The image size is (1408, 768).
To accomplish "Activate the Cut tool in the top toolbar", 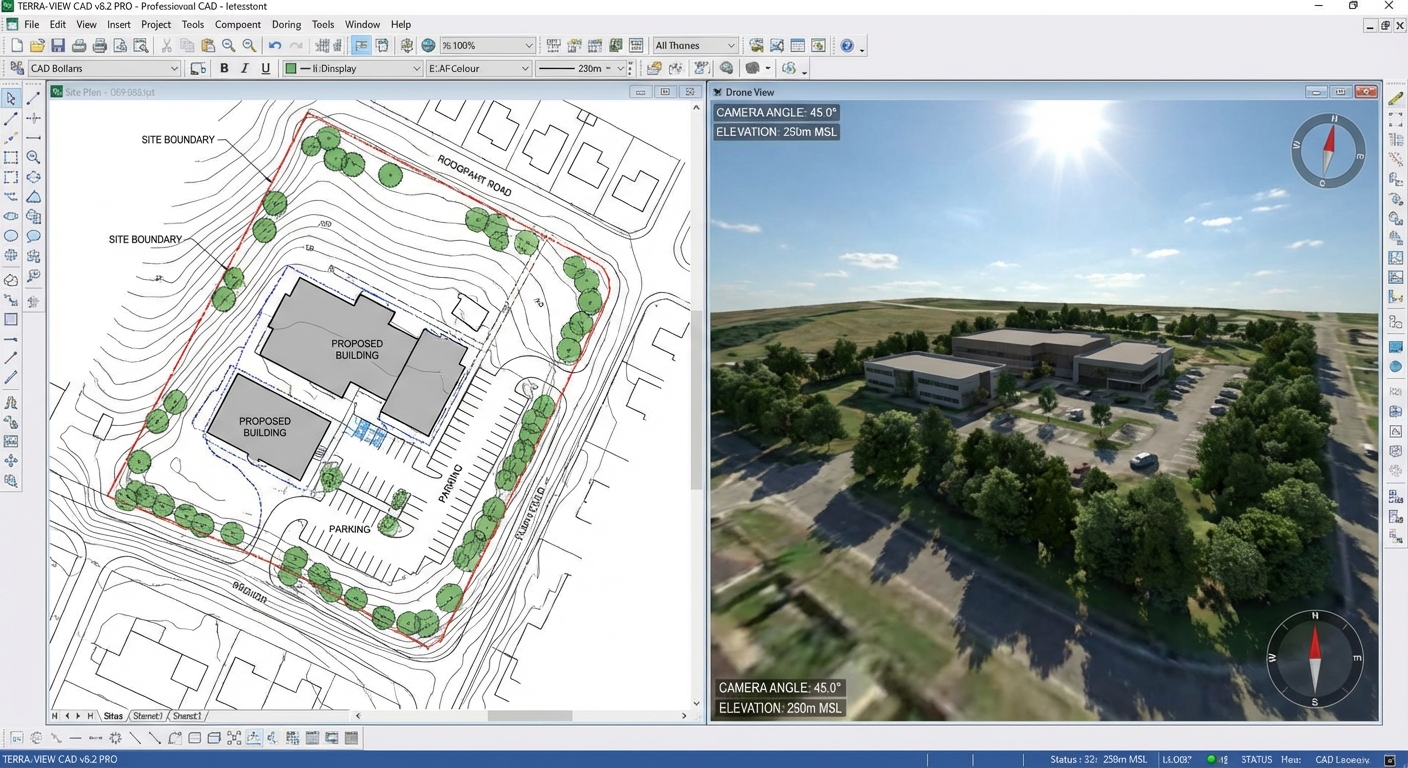I will point(165,45).
